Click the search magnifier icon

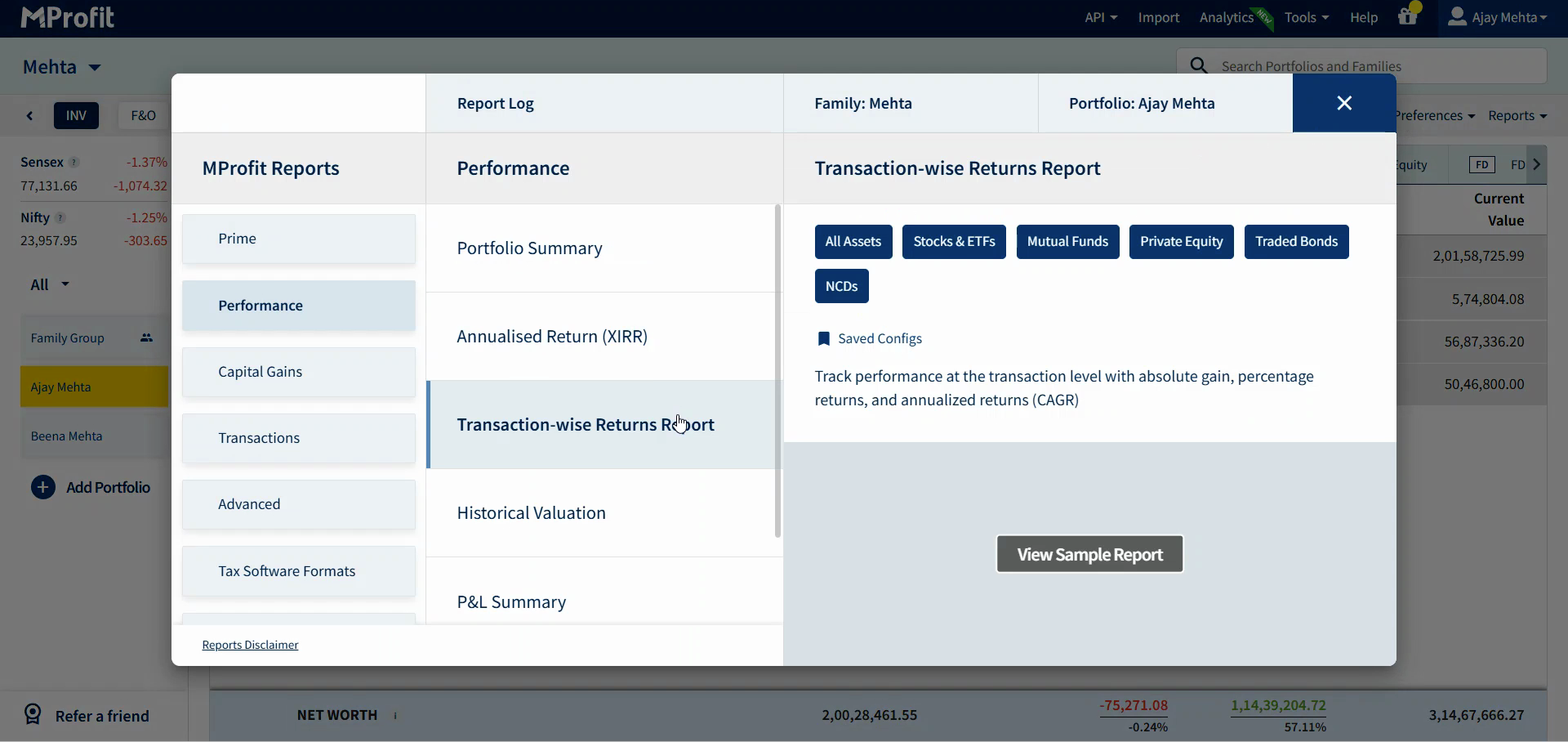(1198, 65)
